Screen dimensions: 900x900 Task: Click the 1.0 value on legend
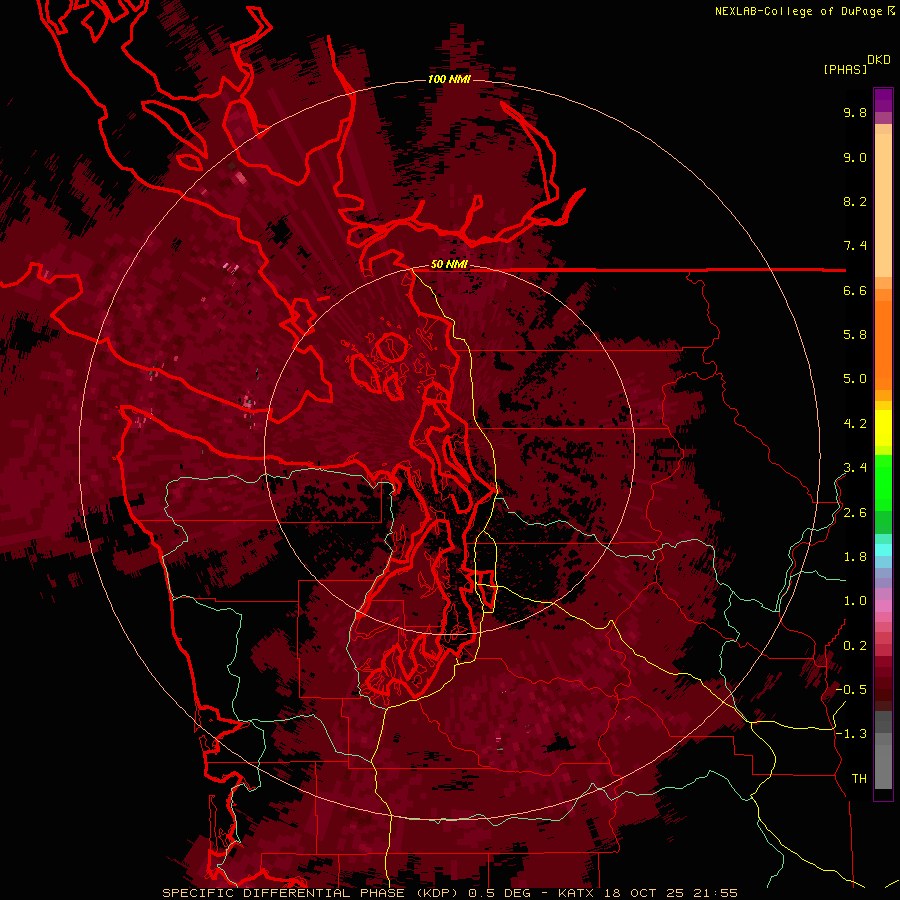pos(855,601)
